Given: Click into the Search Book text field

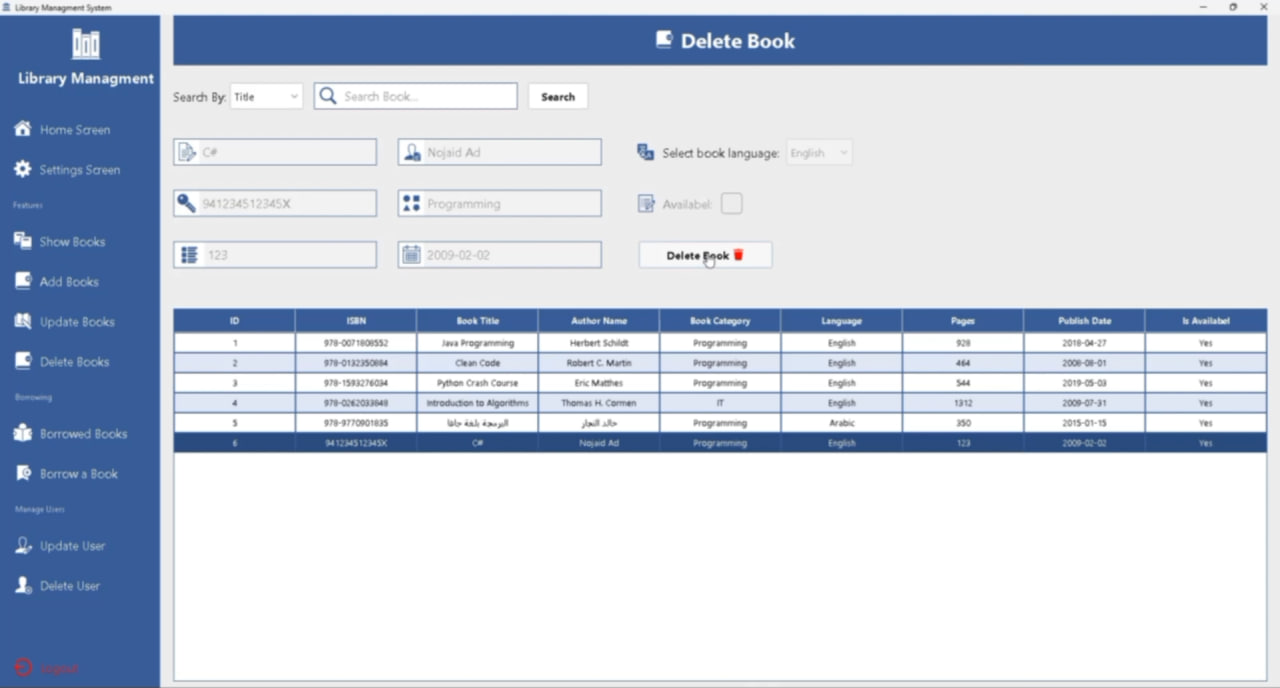Looking at the screenshot, I should [425, 97].
